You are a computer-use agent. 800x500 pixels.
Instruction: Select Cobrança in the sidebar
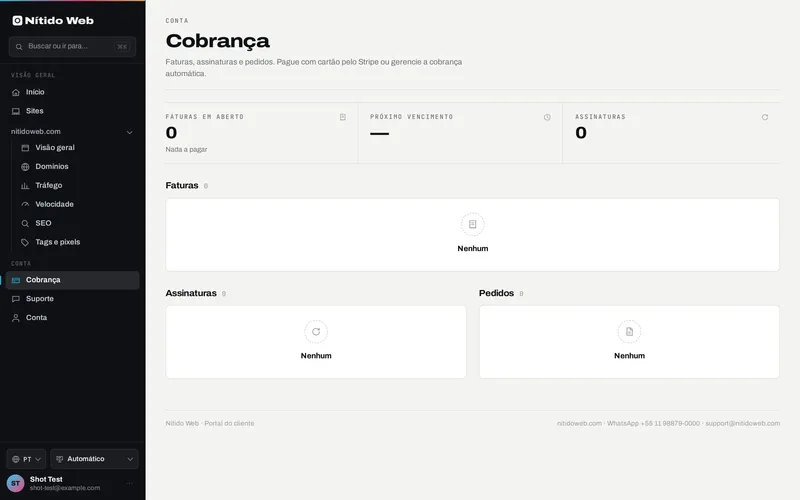(x=72, y=280)
